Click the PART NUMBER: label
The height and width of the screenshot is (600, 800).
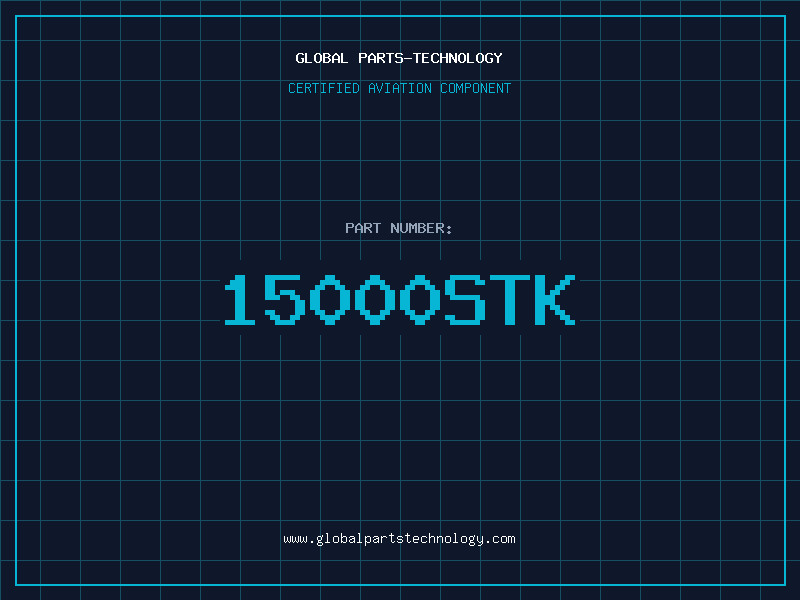click(x=399, y=228)
